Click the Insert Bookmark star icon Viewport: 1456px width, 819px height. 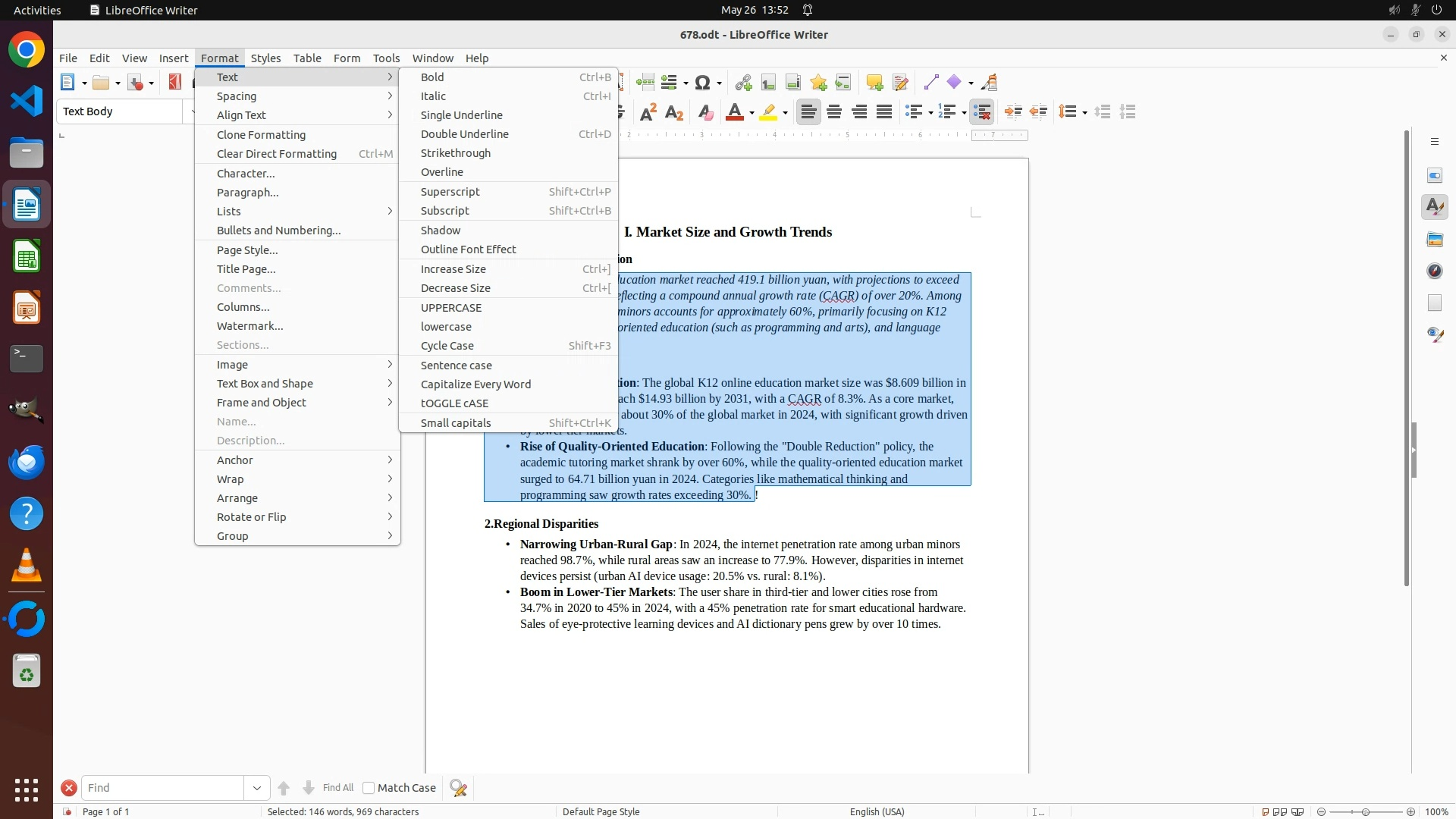818,83
